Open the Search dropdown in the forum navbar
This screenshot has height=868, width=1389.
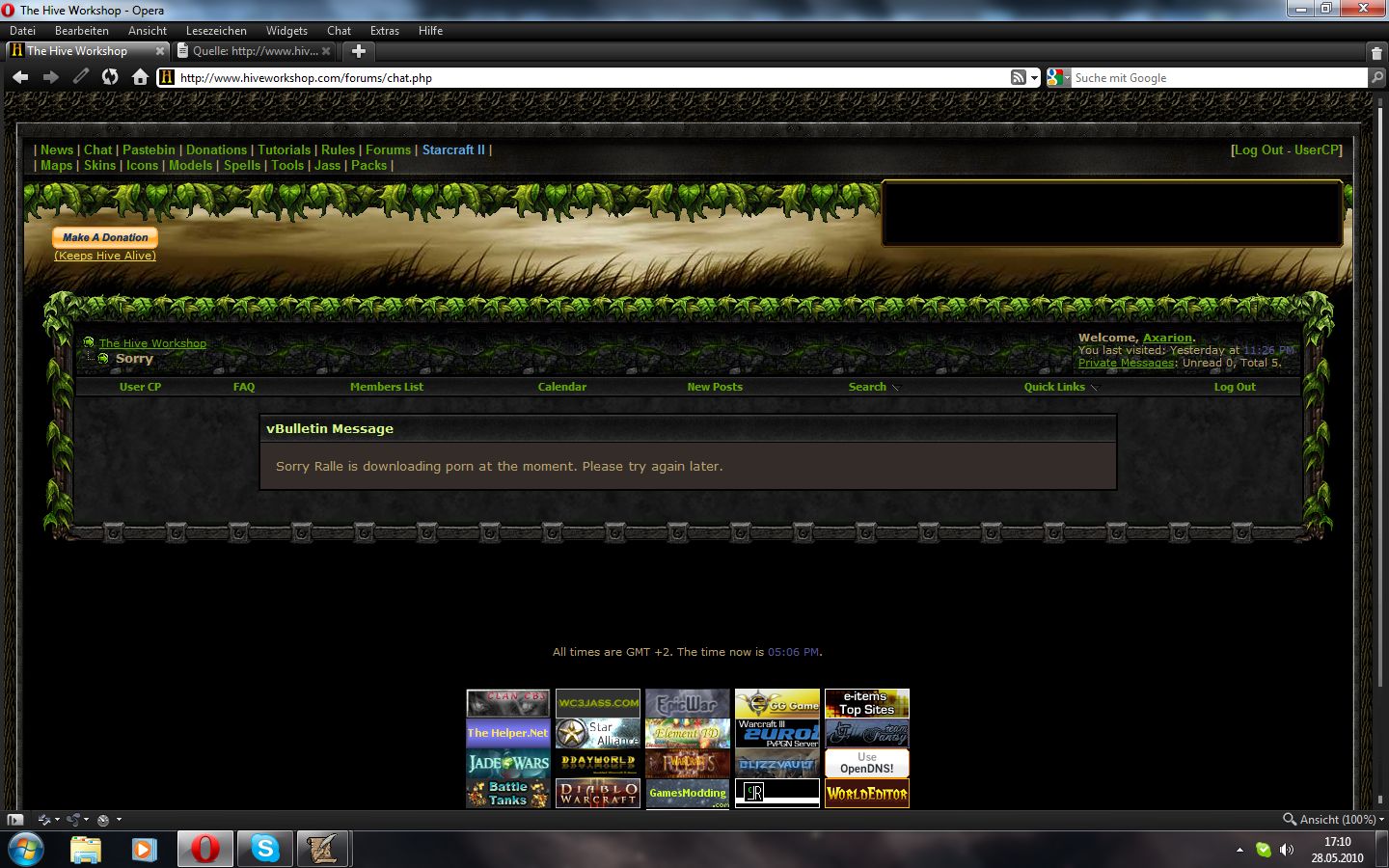coord(873,387)
